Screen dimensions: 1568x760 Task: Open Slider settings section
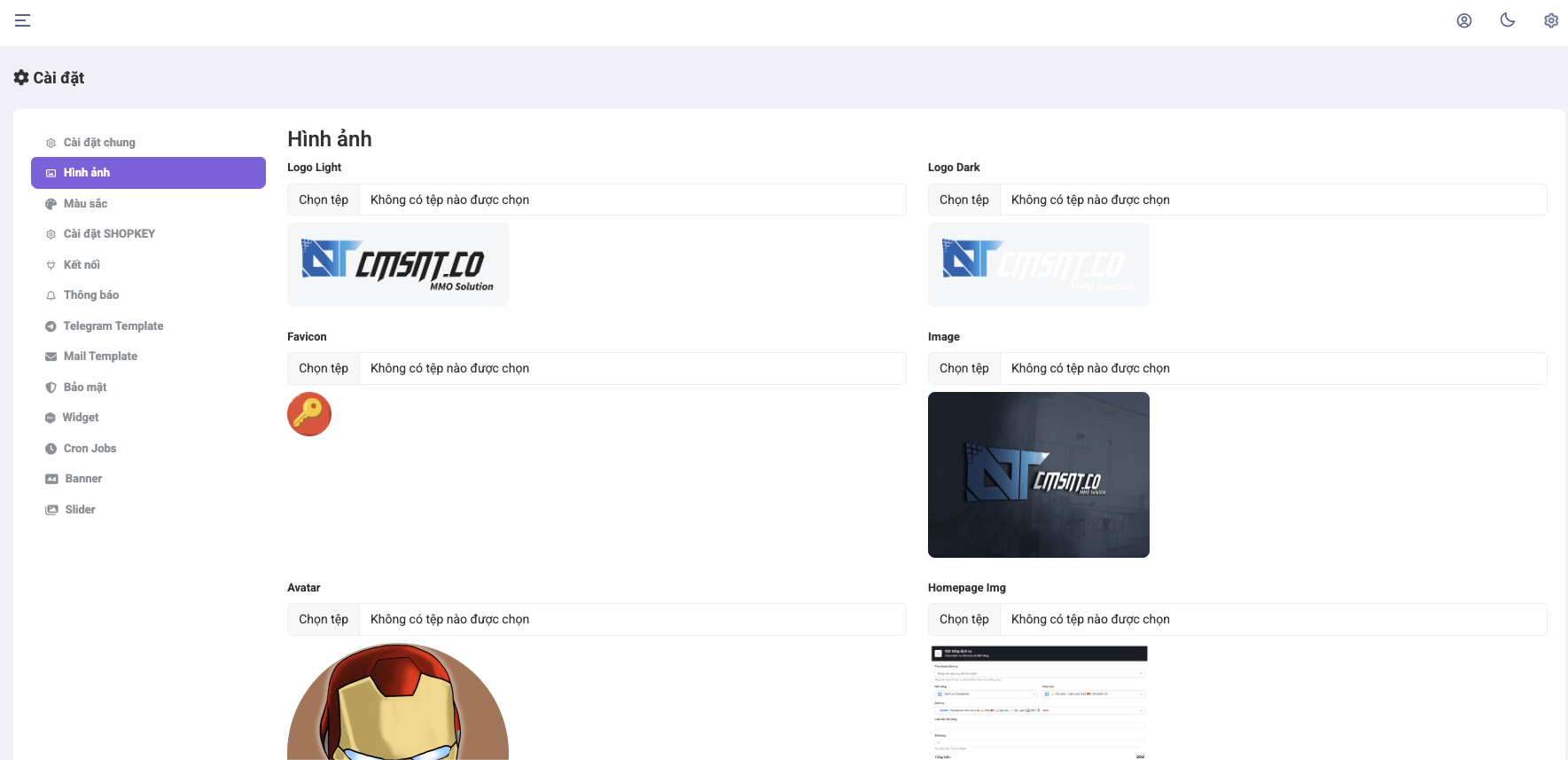pos(148,510)
